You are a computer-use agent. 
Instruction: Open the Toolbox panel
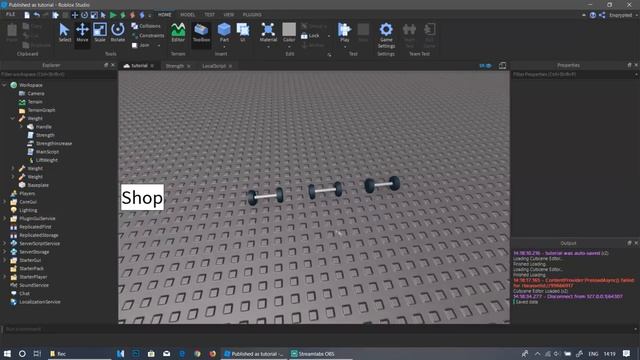201,32
